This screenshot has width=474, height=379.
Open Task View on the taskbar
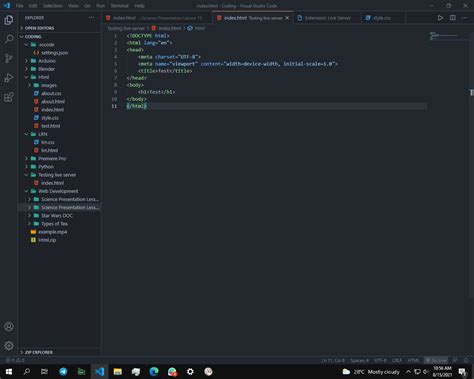[x=44, y=371]
